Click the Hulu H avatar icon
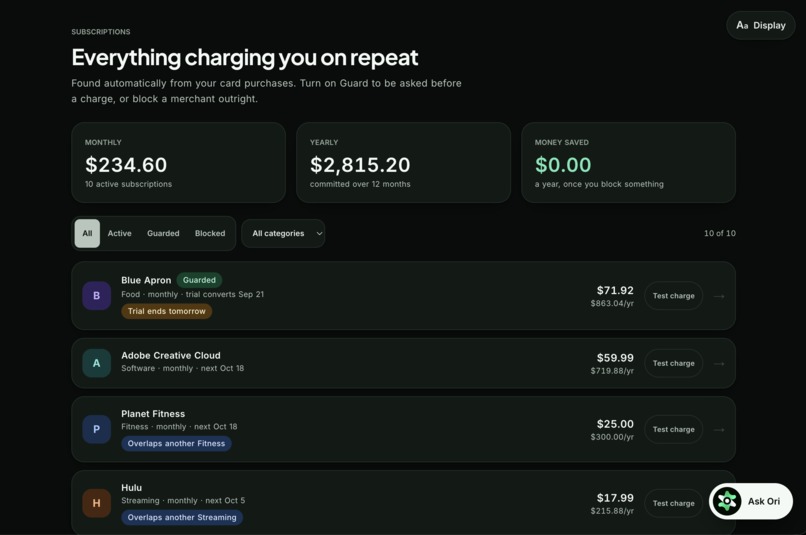This screenshot has height=535, width=806. point(97,503)
